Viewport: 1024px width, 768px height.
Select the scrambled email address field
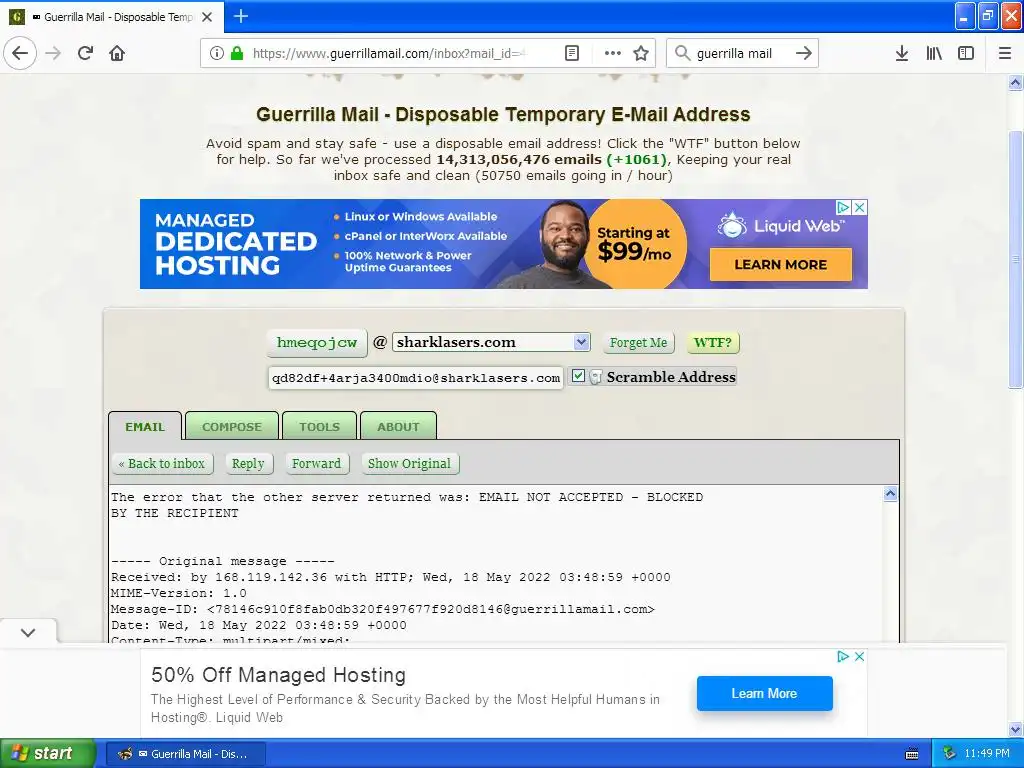click(415, 378)
